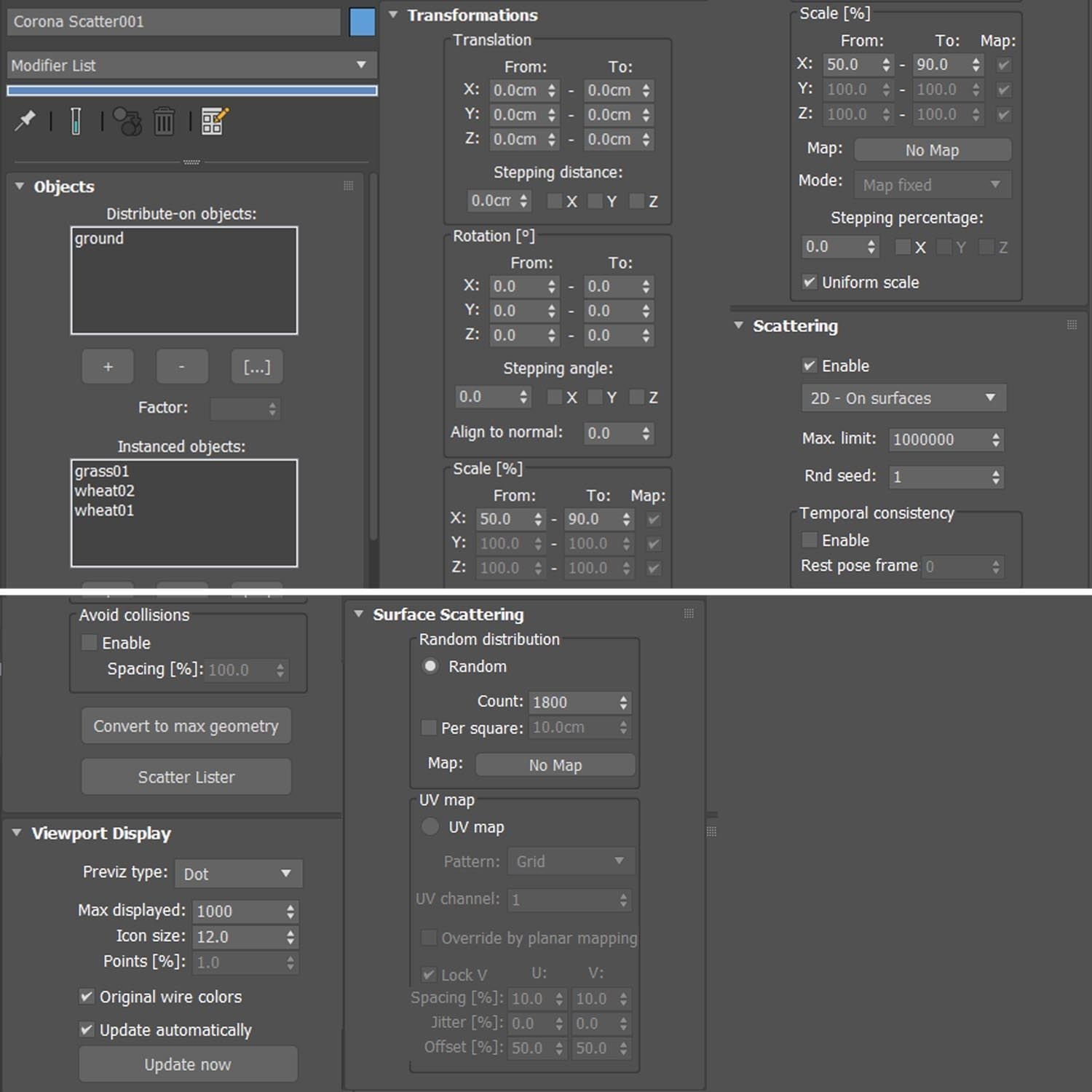Select wheat02 in Instanced objects list

(105, 491)
